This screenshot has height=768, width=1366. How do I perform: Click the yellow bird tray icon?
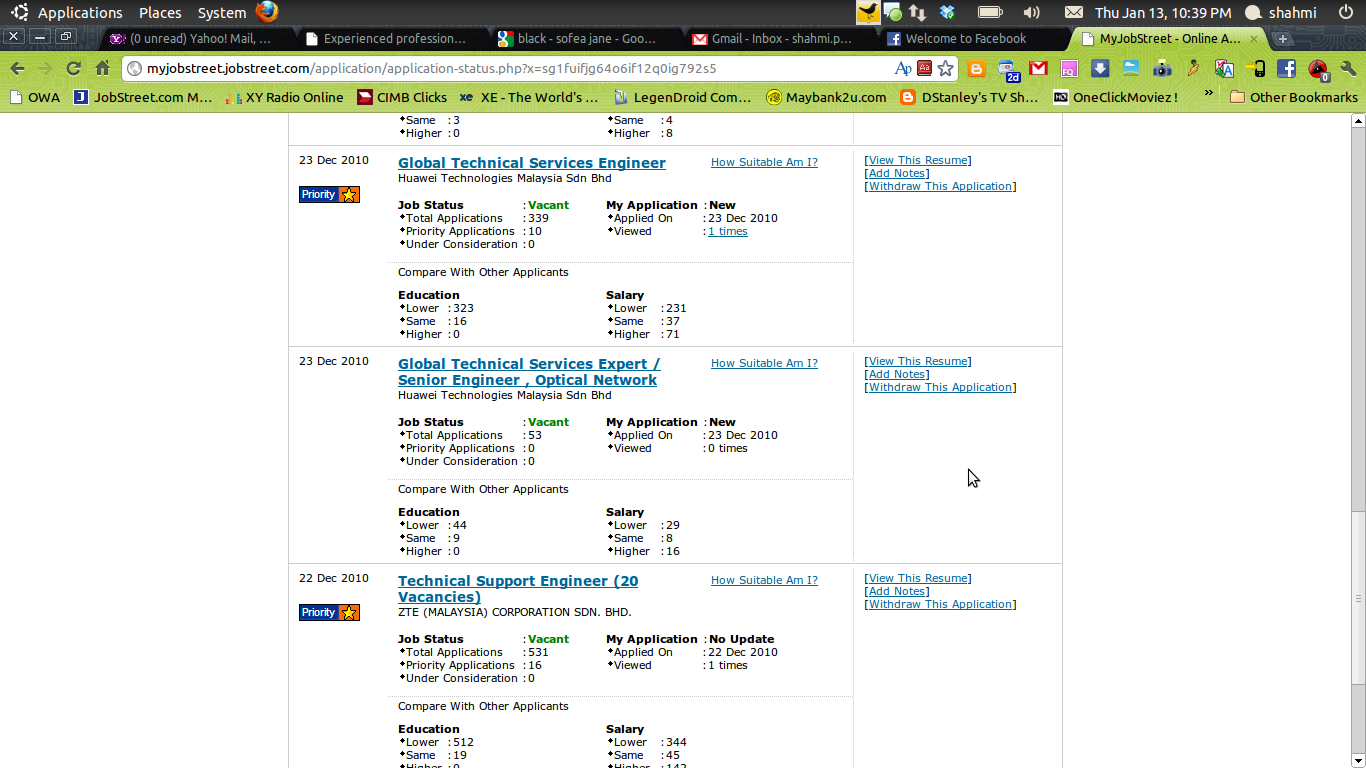click(868, 12)
